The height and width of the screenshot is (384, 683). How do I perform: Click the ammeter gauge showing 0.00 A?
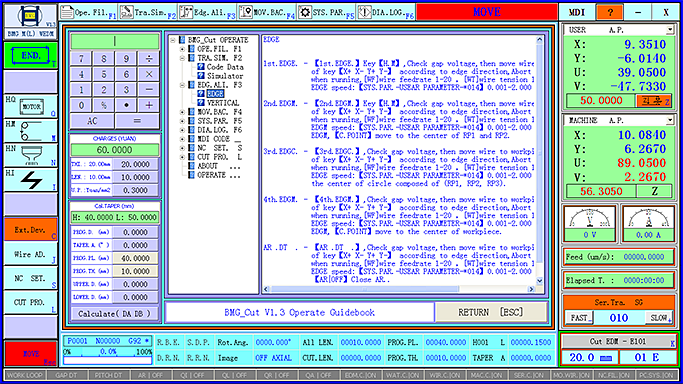648,223
